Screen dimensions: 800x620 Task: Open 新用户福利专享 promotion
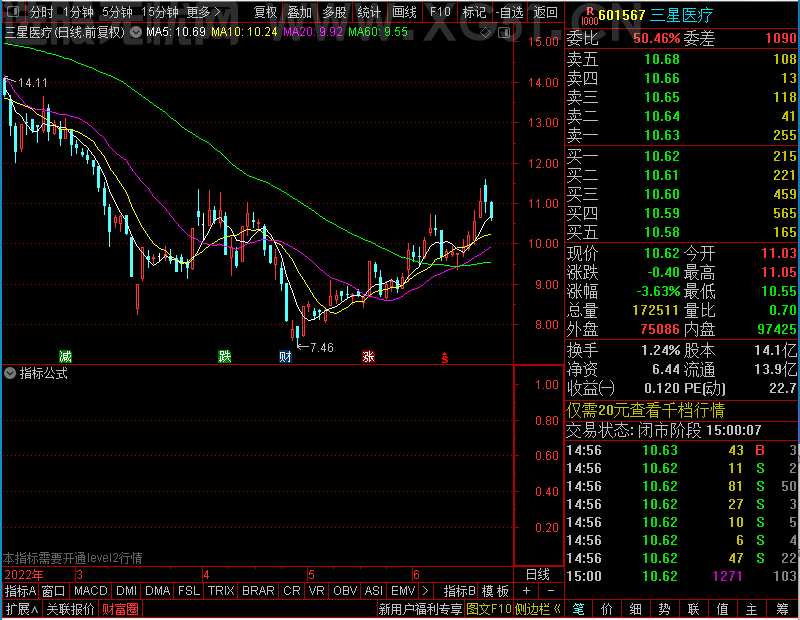420,609
